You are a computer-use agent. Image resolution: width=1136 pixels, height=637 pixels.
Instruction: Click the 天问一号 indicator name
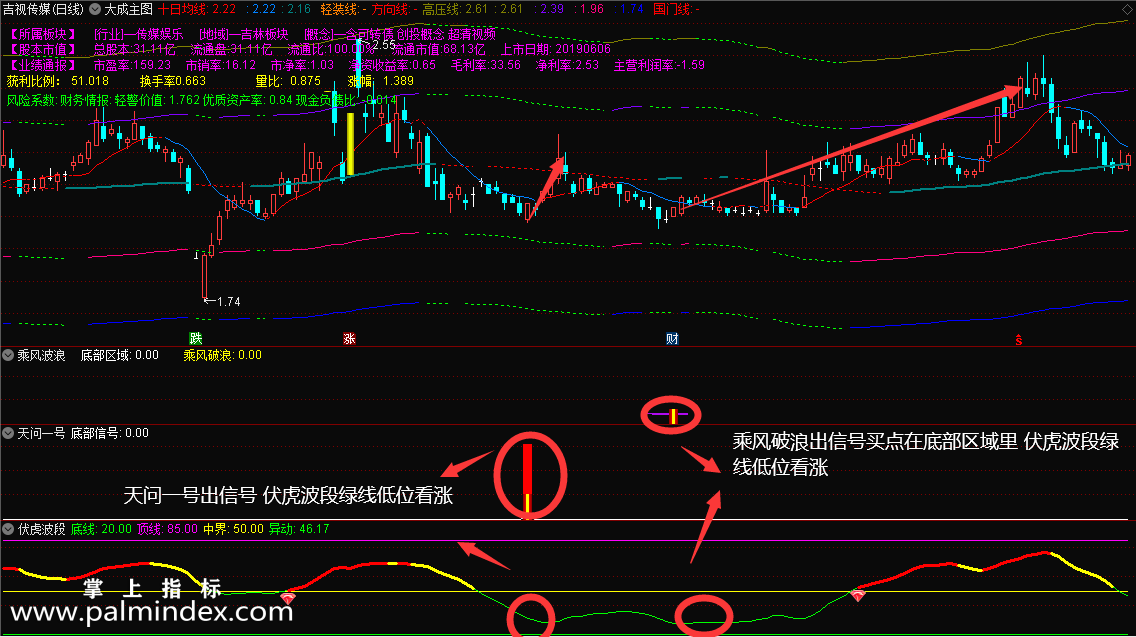click(x=41, y=433)
